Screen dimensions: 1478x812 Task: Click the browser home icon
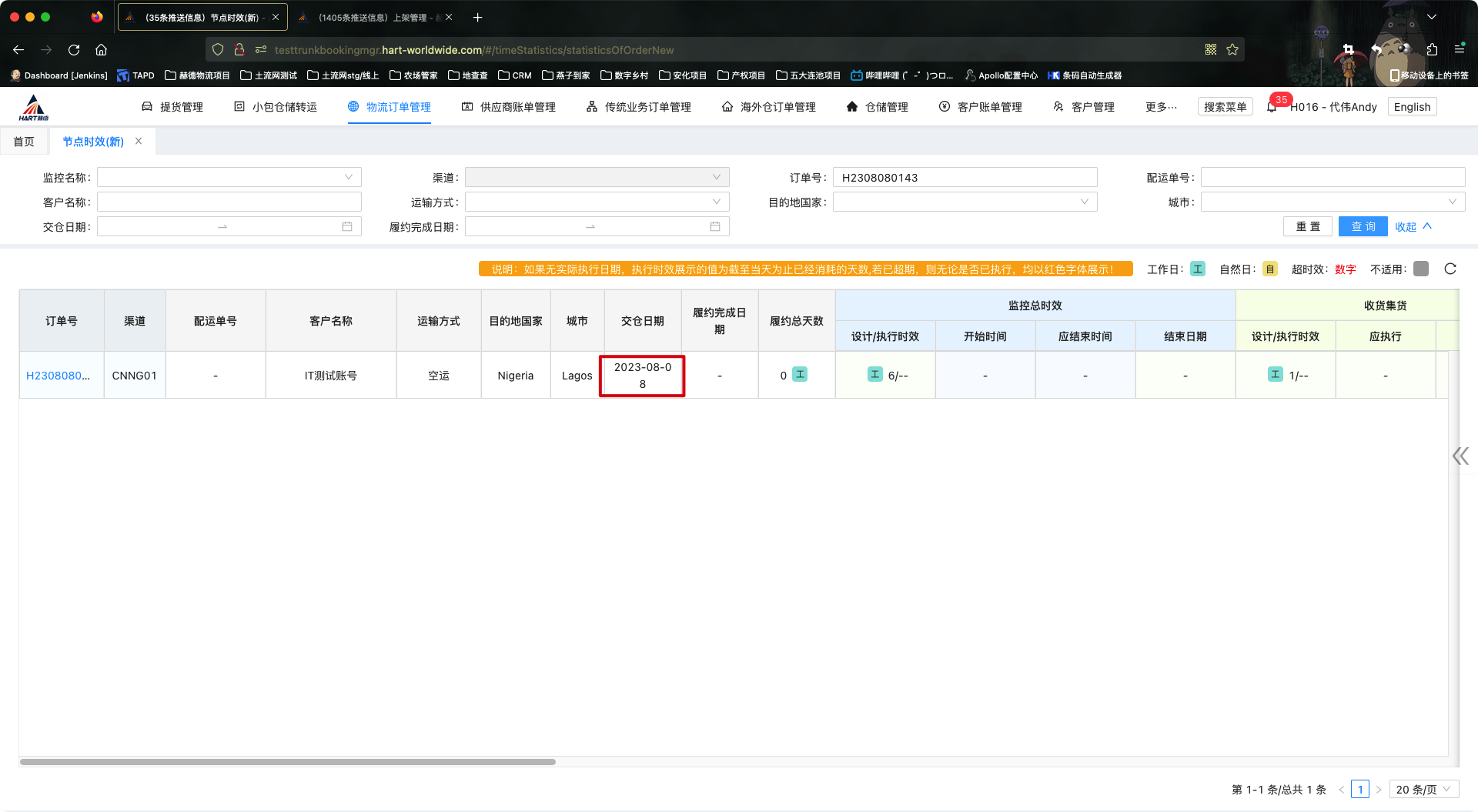tap(101, 50)
